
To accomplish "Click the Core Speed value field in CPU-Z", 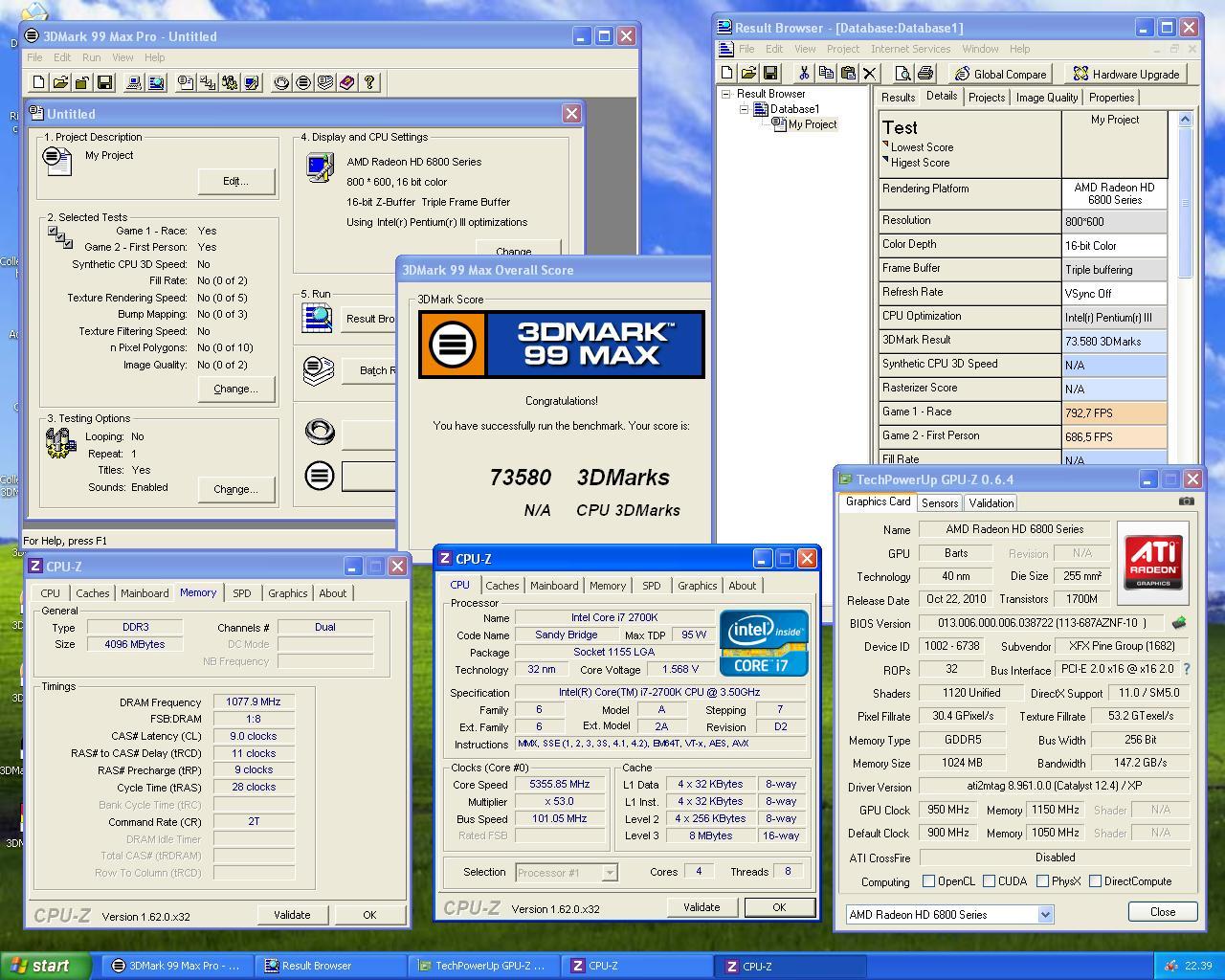I will tap(560, 784).
